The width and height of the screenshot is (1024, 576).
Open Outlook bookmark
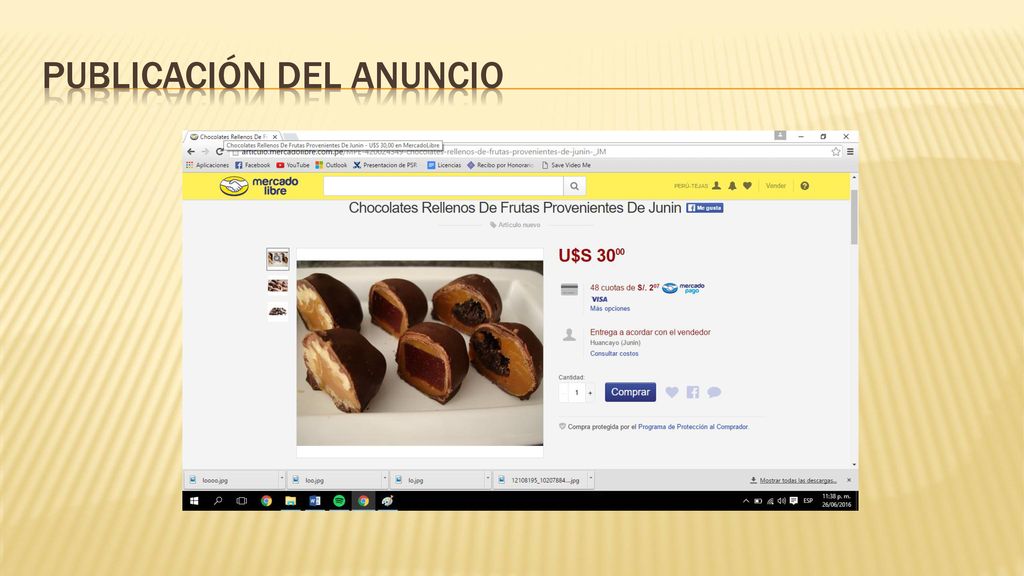(331, 165)
